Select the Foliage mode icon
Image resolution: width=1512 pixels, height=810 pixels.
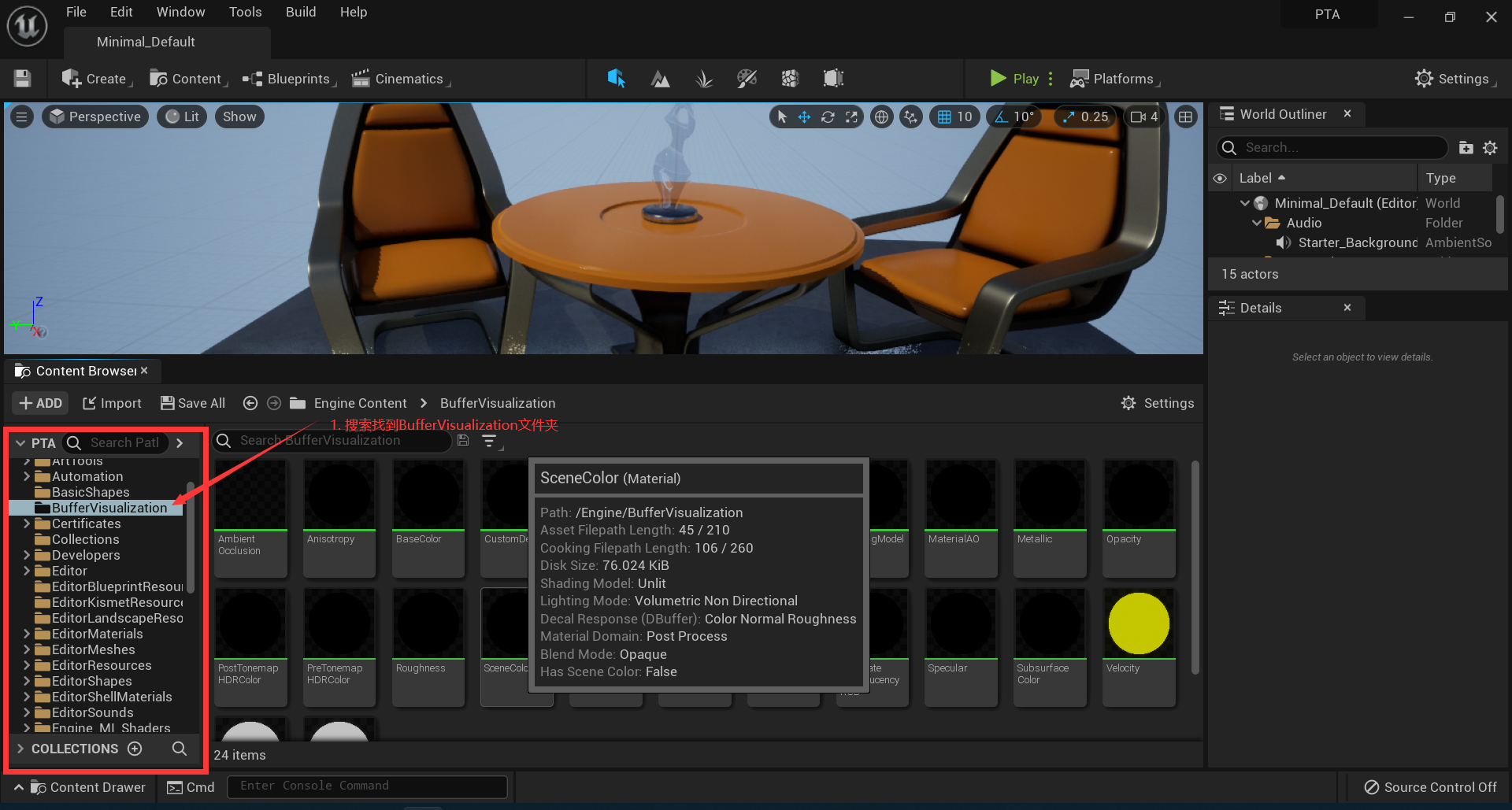coord(703,79)
